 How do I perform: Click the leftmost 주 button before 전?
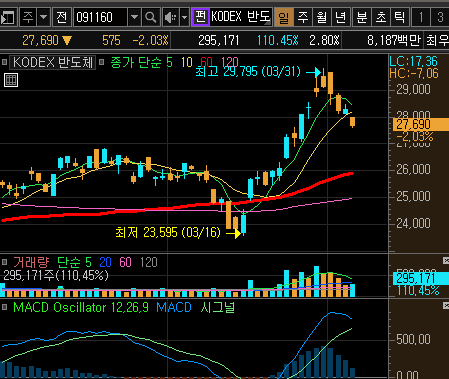click(28, 17)
